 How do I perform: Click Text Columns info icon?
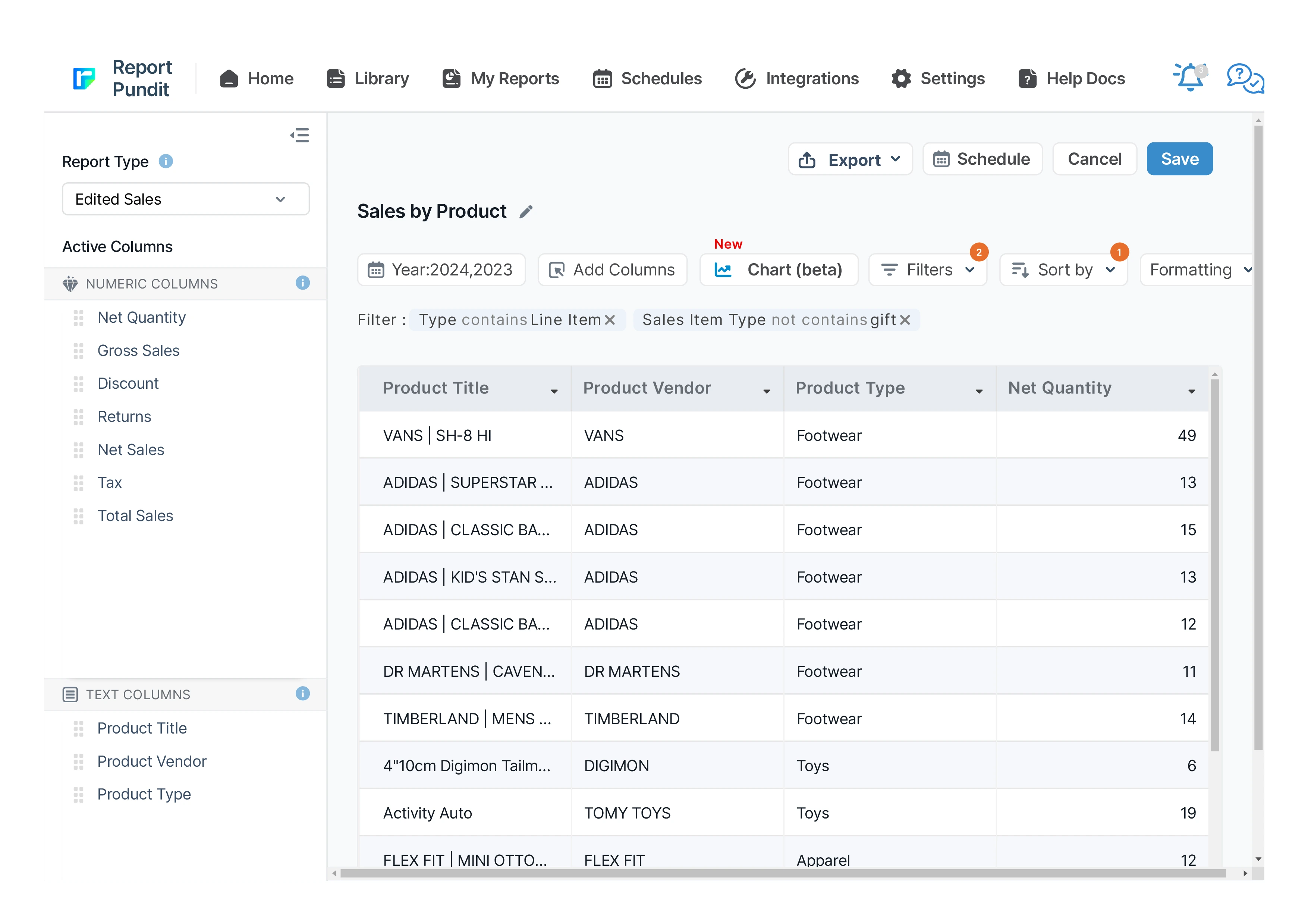302,693
